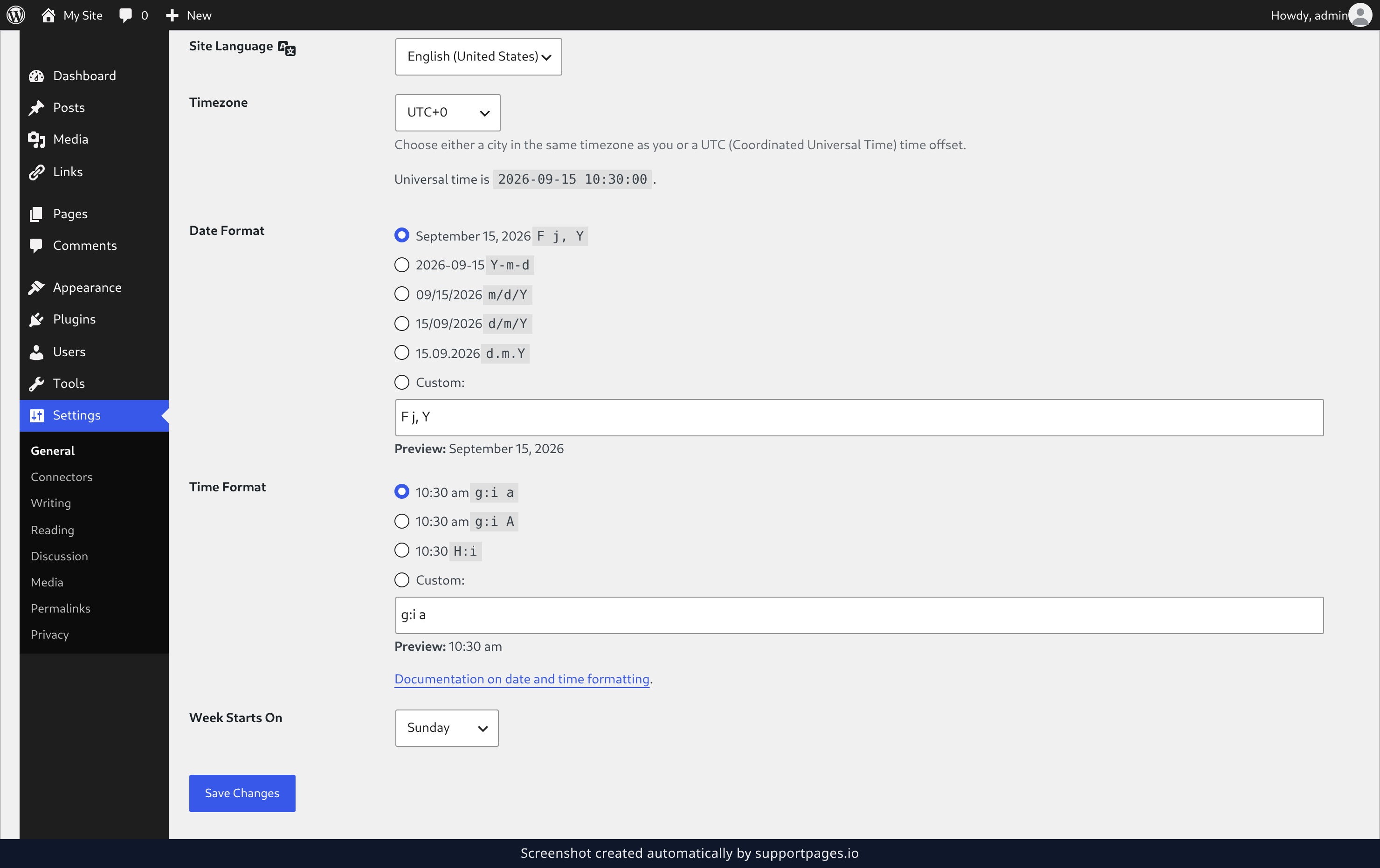Viewport: 1380px width, 868px height.
Task: Open the Week Starts On dropdown
Action: [x=447, y=728]
